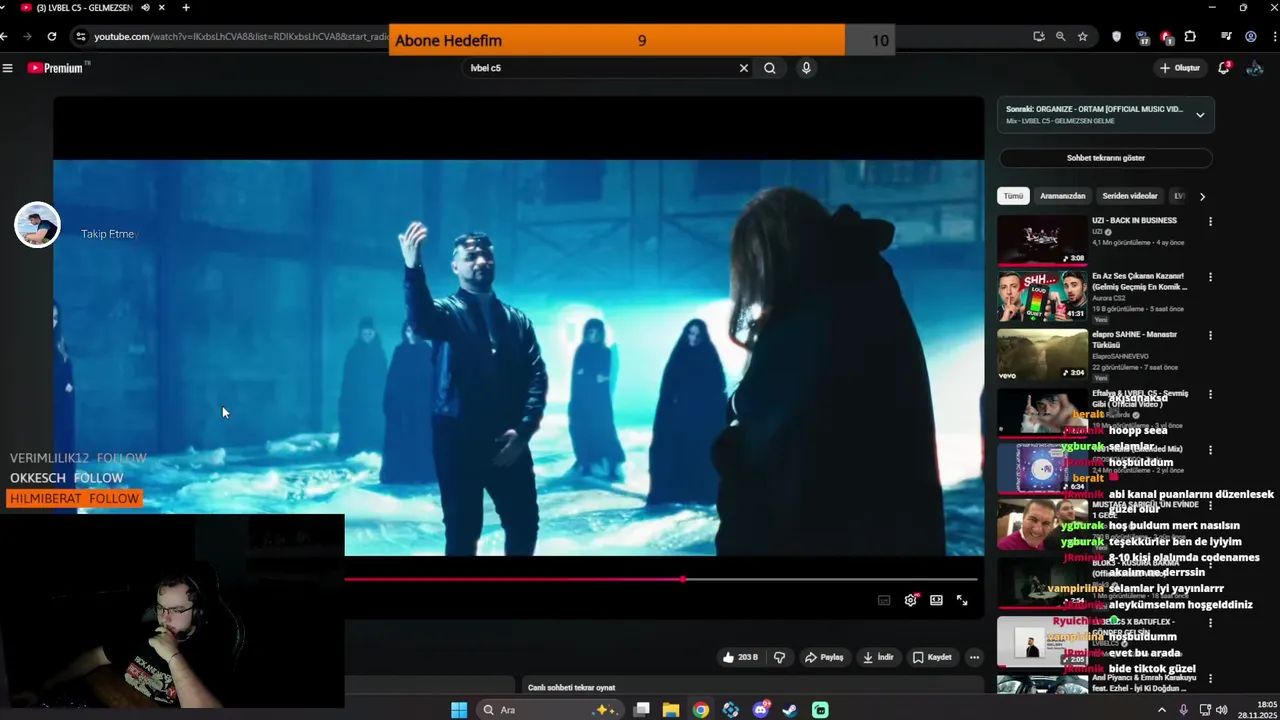
Task: Open the extension with badge 17
Action: click(1142, 38)
